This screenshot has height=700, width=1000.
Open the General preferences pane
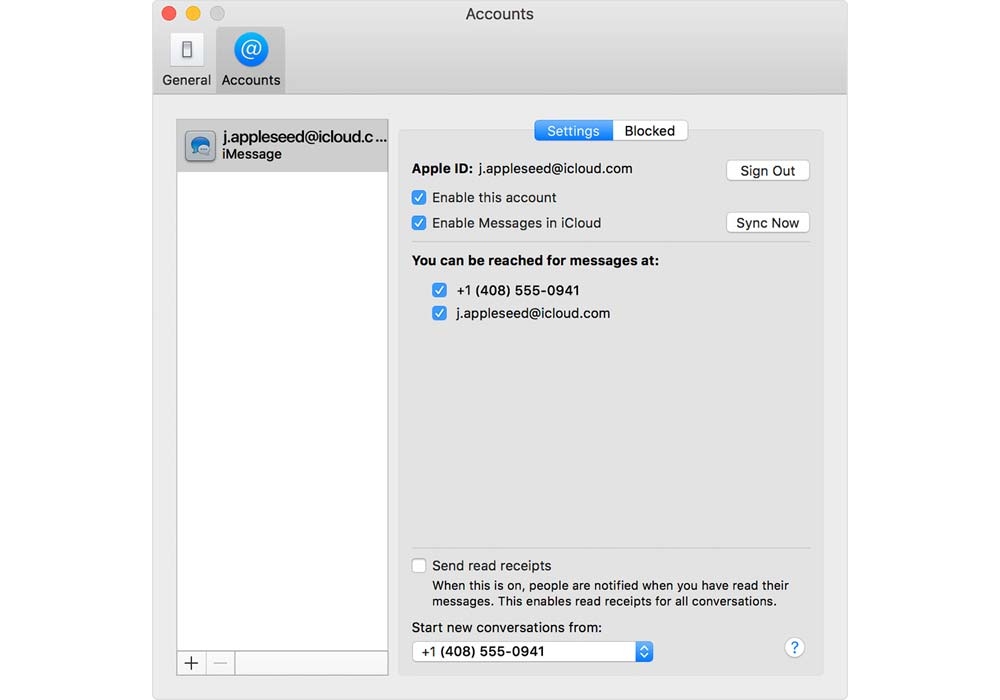186,60
